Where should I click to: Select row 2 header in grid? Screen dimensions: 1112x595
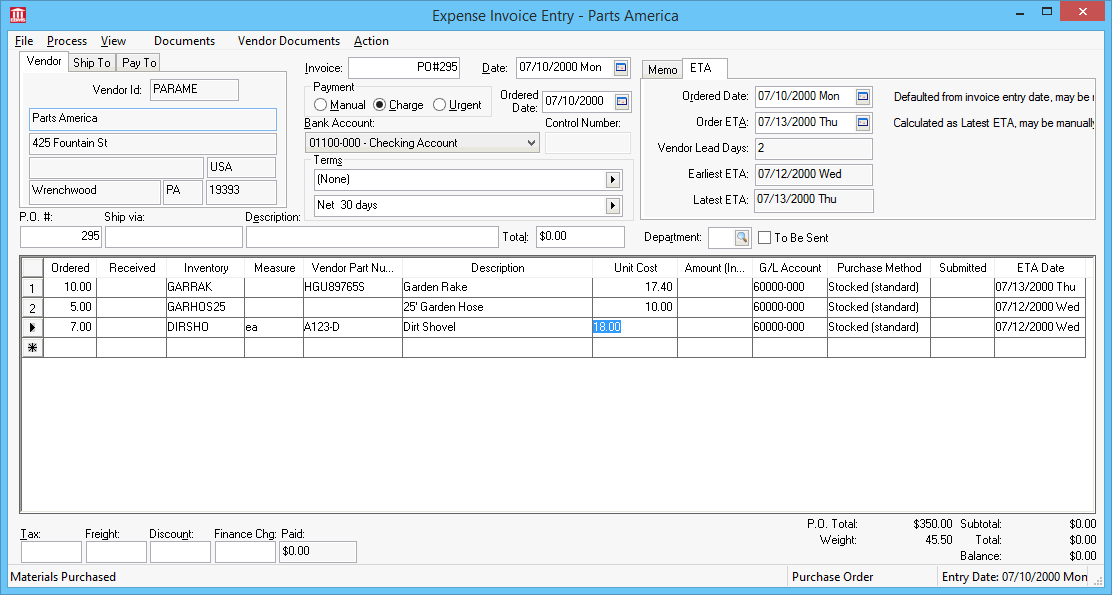coord(33,308)
